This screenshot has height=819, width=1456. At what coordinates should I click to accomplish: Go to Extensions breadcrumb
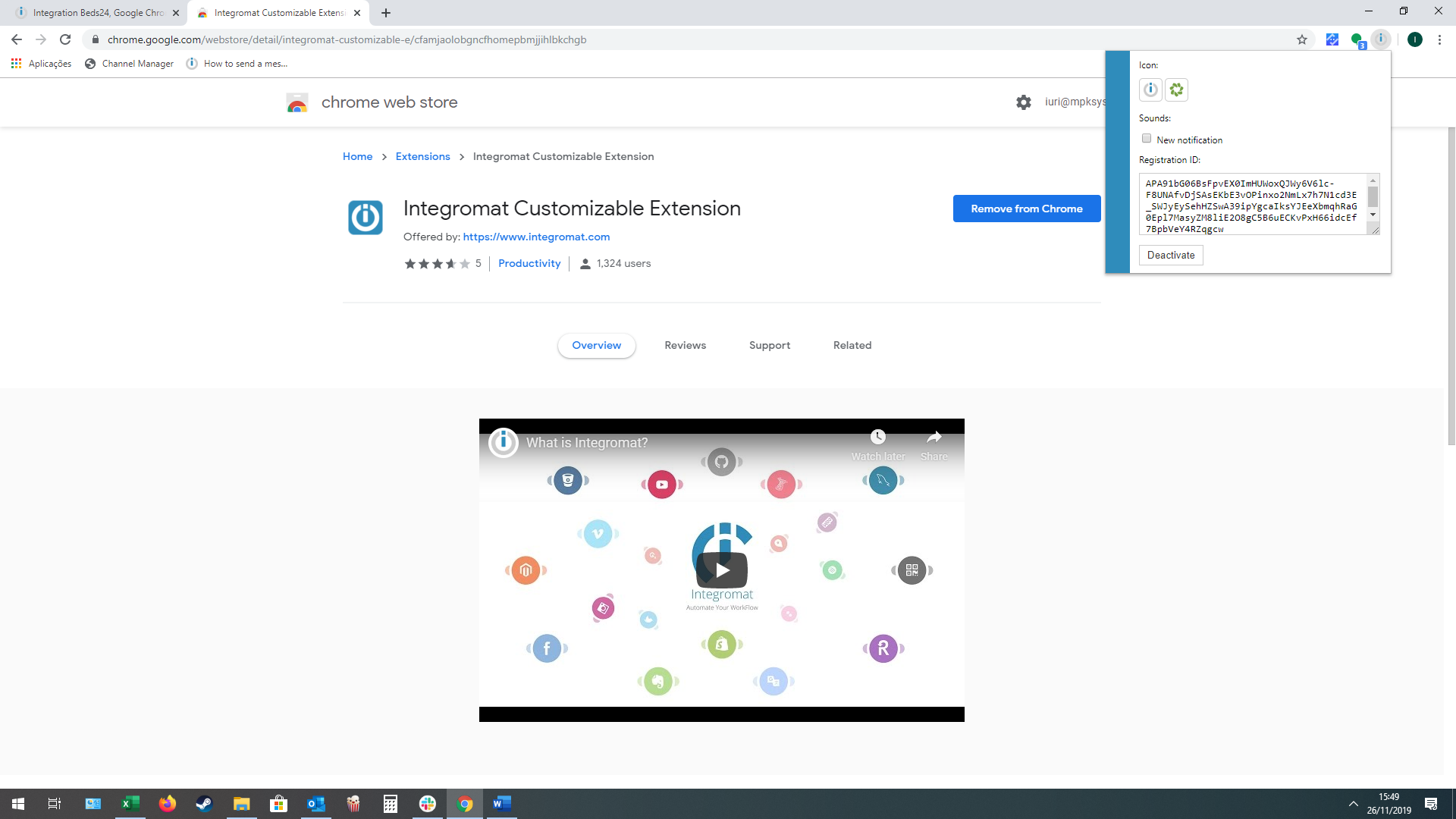pos(422,156)
